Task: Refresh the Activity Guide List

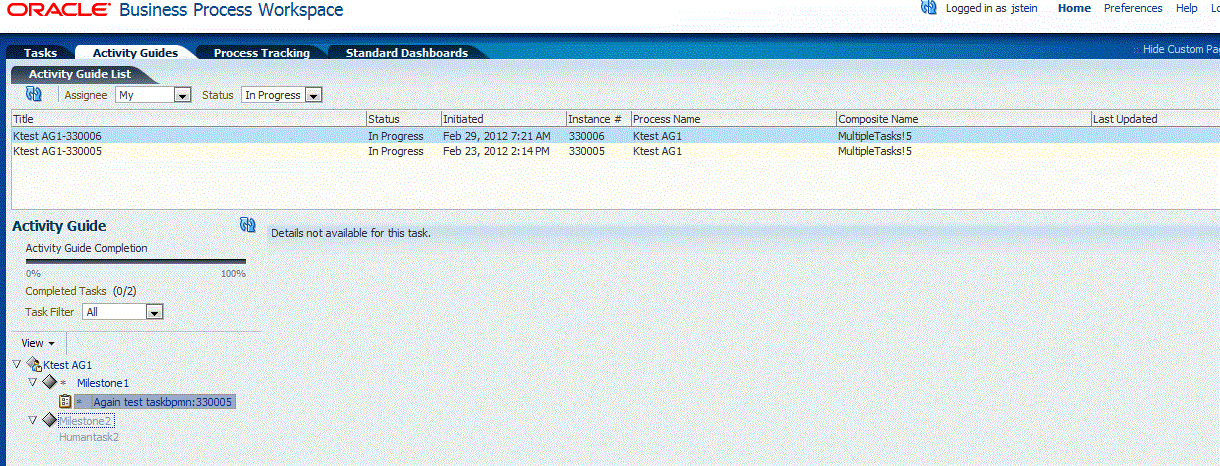Action: (34, 94)
